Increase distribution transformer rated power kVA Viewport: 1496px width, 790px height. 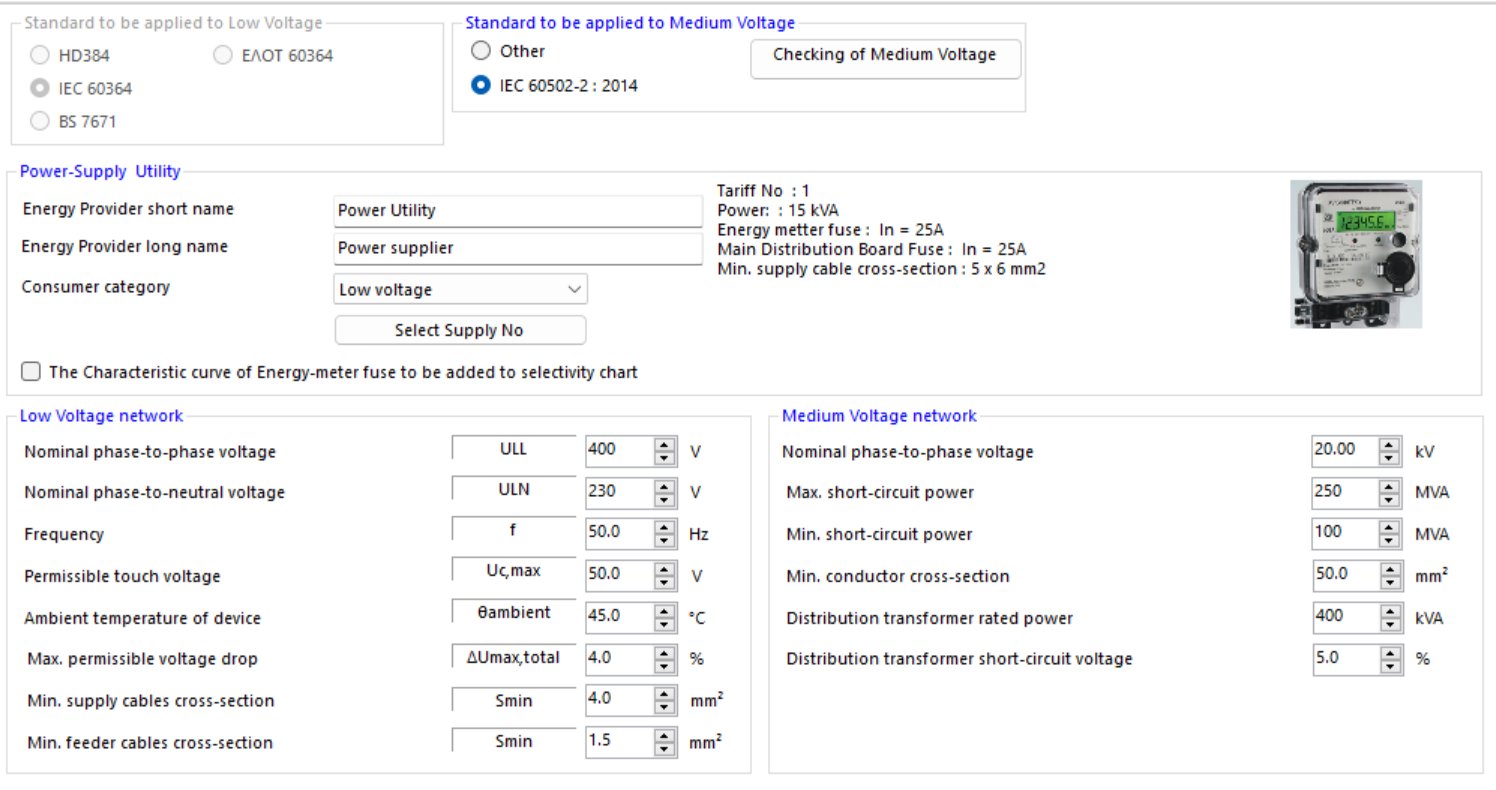[x=1389, y=611]
